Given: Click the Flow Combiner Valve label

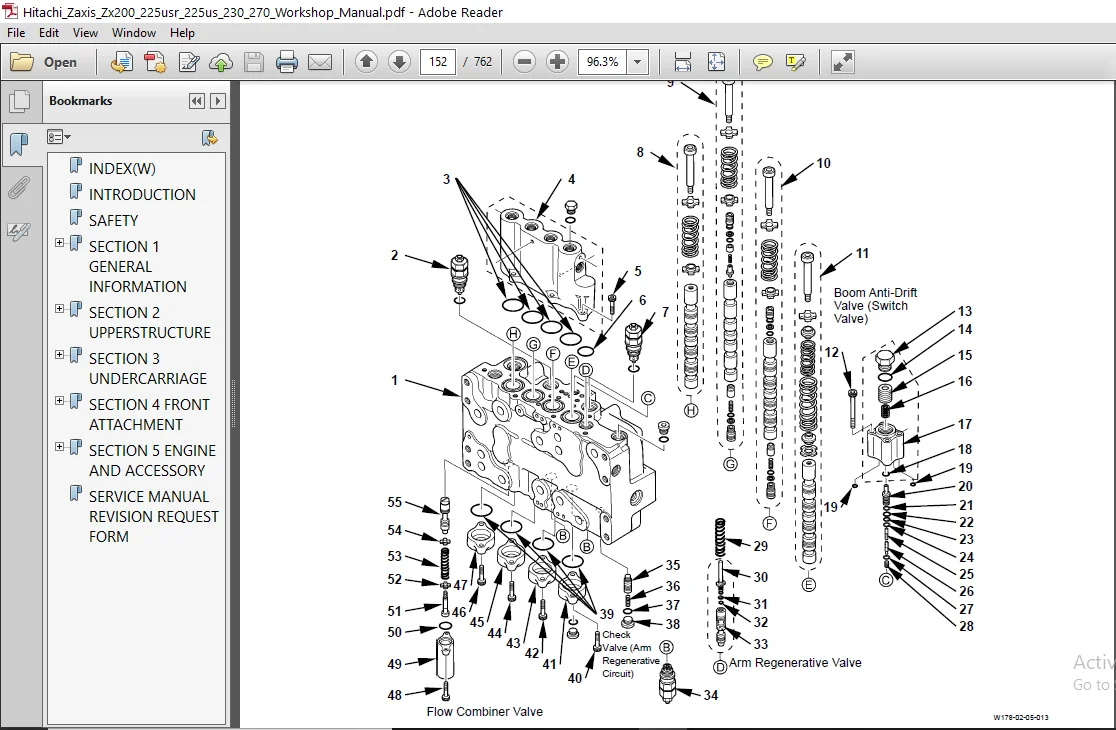Looking at the screenshot, I should tap(485, 712).
